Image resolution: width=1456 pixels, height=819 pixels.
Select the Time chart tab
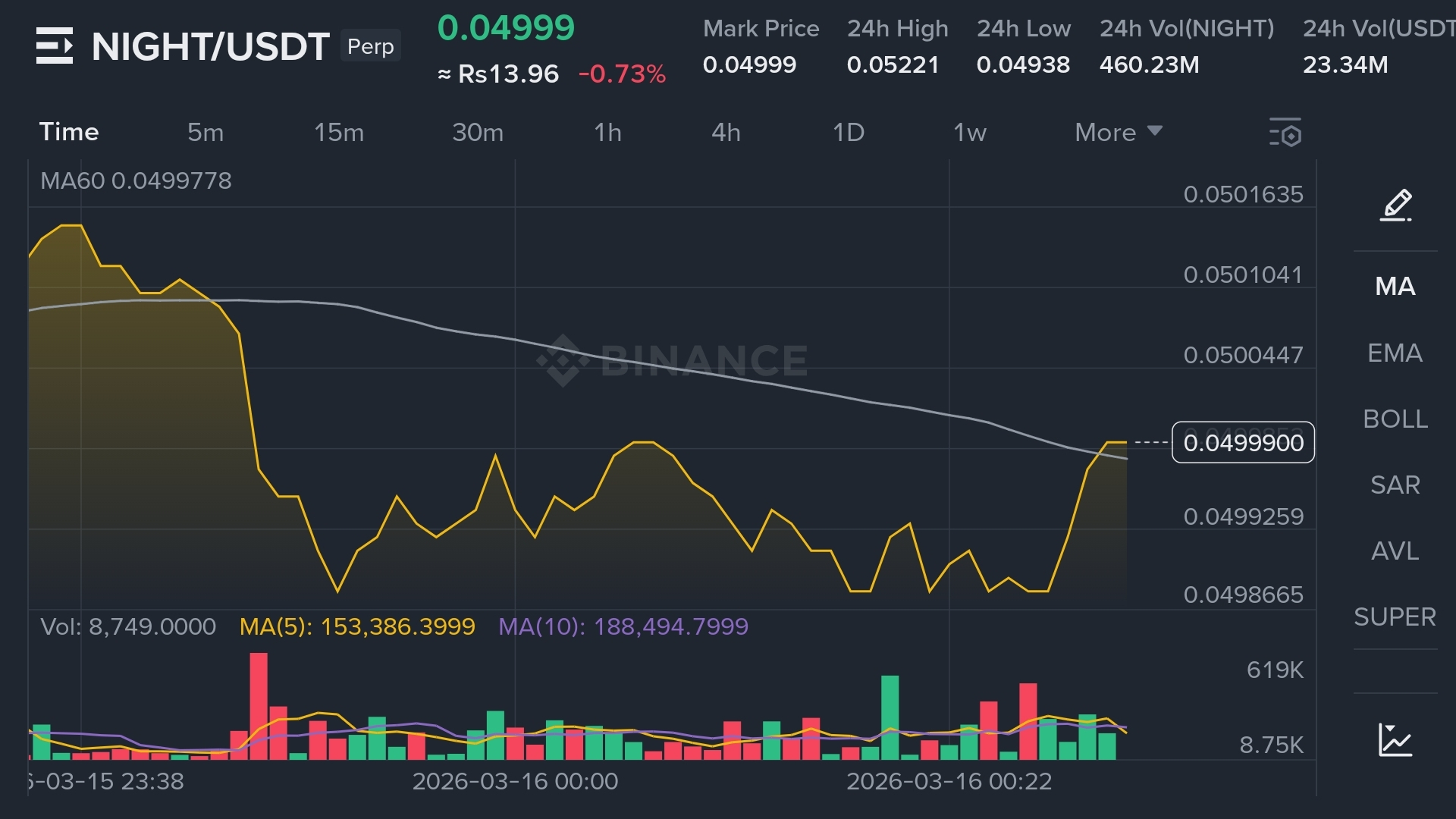(69, 132)
